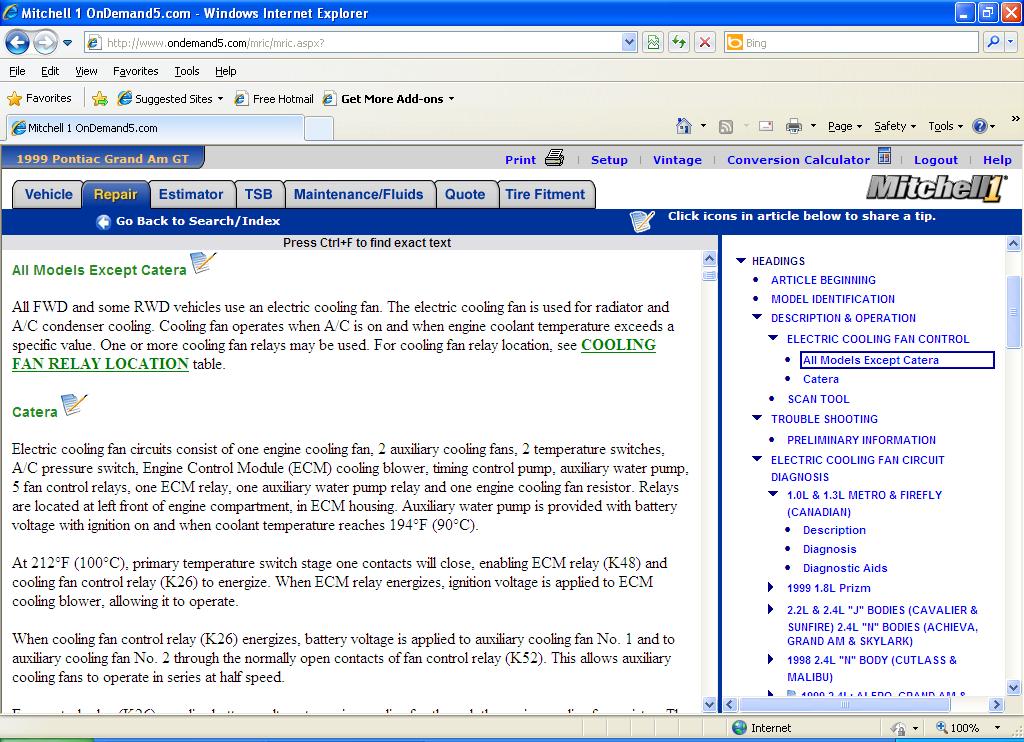Click the Bing search magnifier icon
The width and height of the screenshot is (1024, 742).
(x=993, y=42)
